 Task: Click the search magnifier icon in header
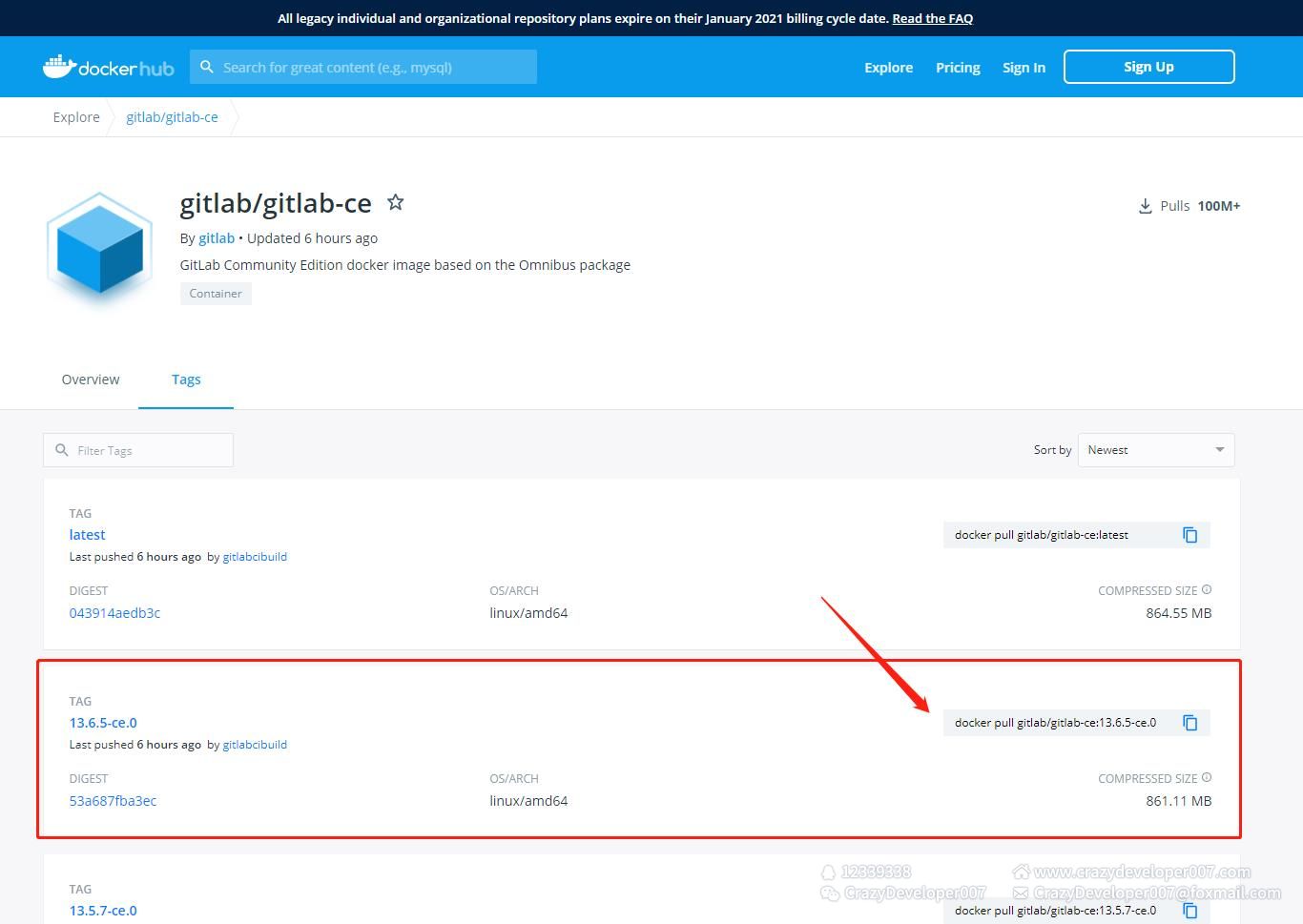point(207,67)
